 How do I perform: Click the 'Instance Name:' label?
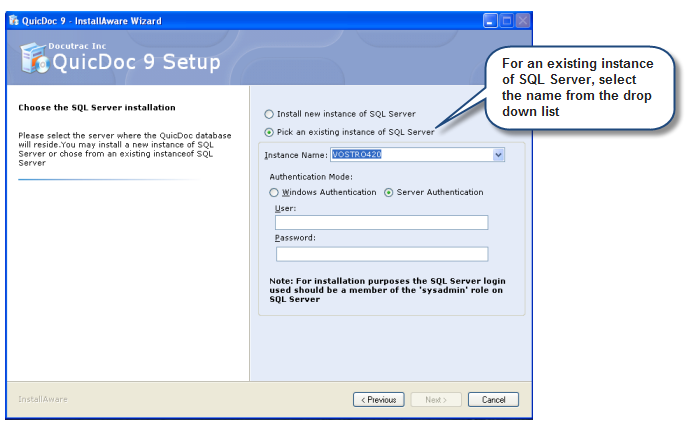296,155
